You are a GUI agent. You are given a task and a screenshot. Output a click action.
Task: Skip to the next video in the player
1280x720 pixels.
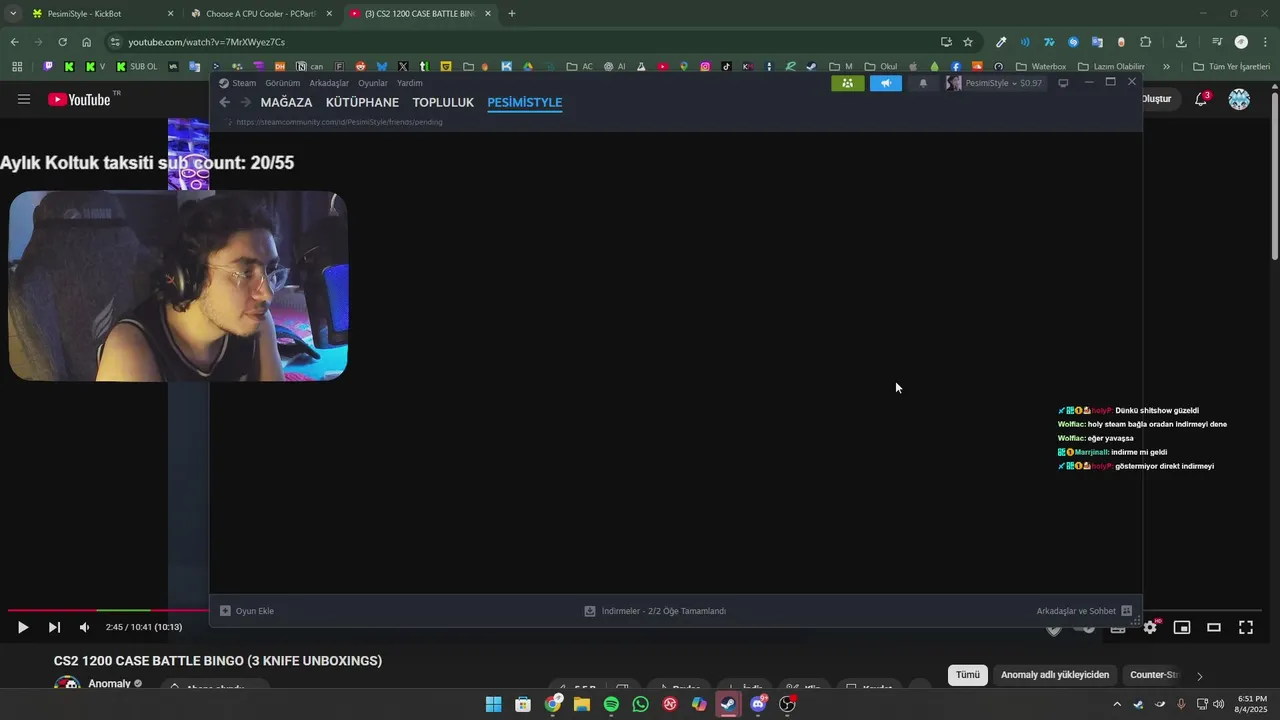pyautogui.click(x=54, y=627)
